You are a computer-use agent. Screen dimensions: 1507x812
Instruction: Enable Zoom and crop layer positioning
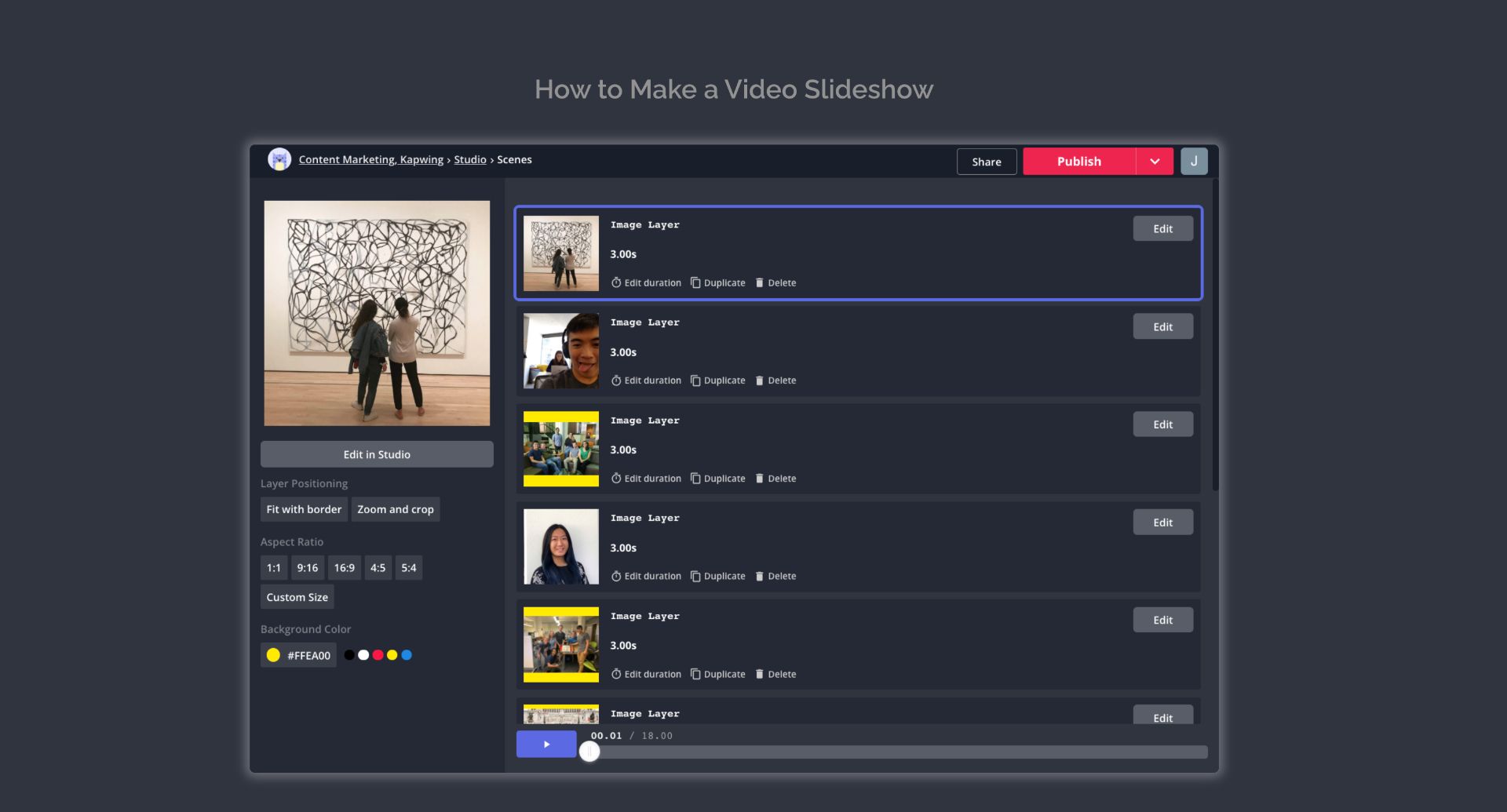click(395, 508)
